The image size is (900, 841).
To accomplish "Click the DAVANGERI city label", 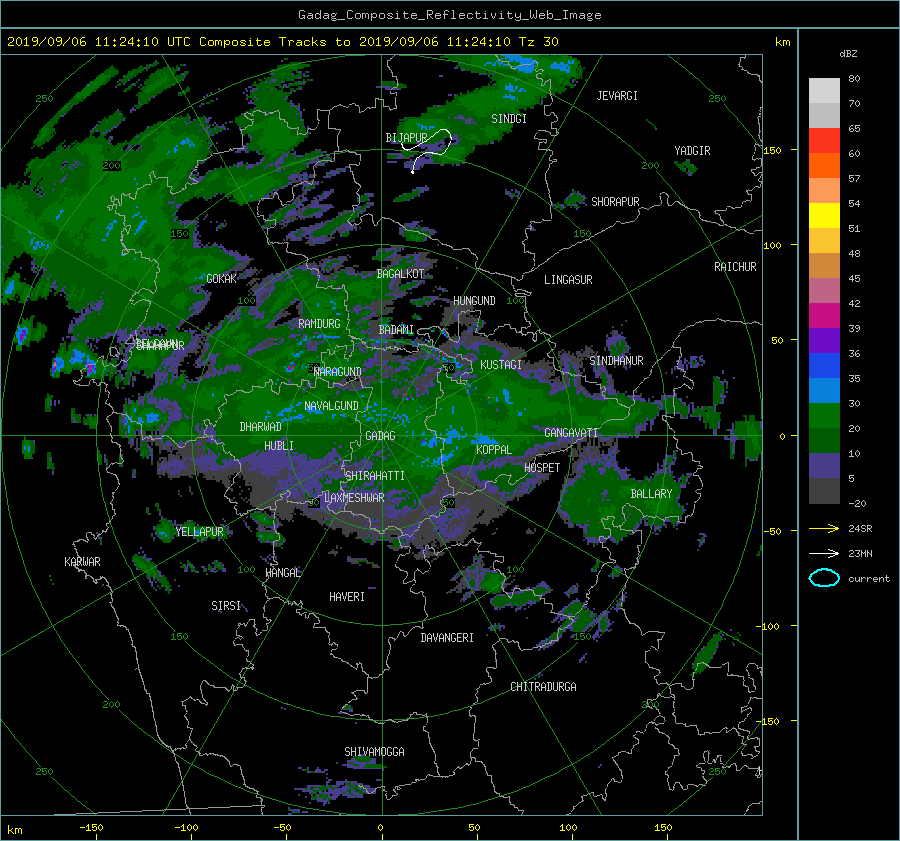I will (447, 638).
